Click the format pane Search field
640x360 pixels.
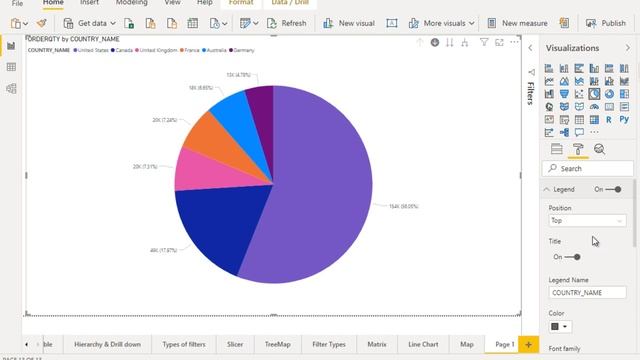pyautogui.click(x=588, y=169)
